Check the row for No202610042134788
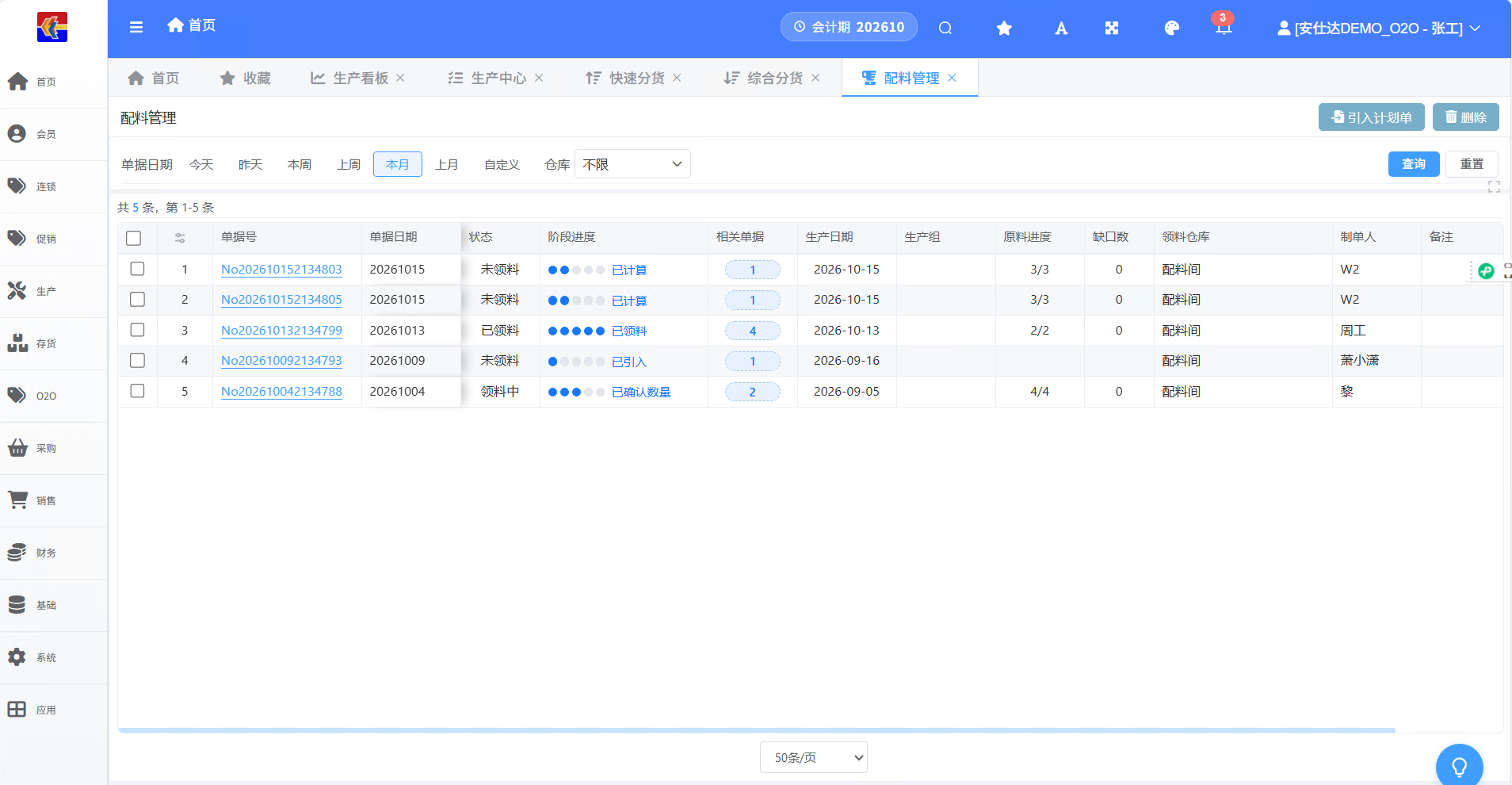The height and width of the screenshot is (785, 1512). [x=137, y=391]
